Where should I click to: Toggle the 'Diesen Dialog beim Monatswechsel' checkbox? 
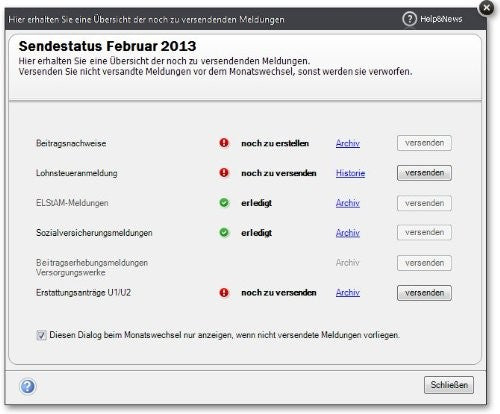click(x=41, y=335)
